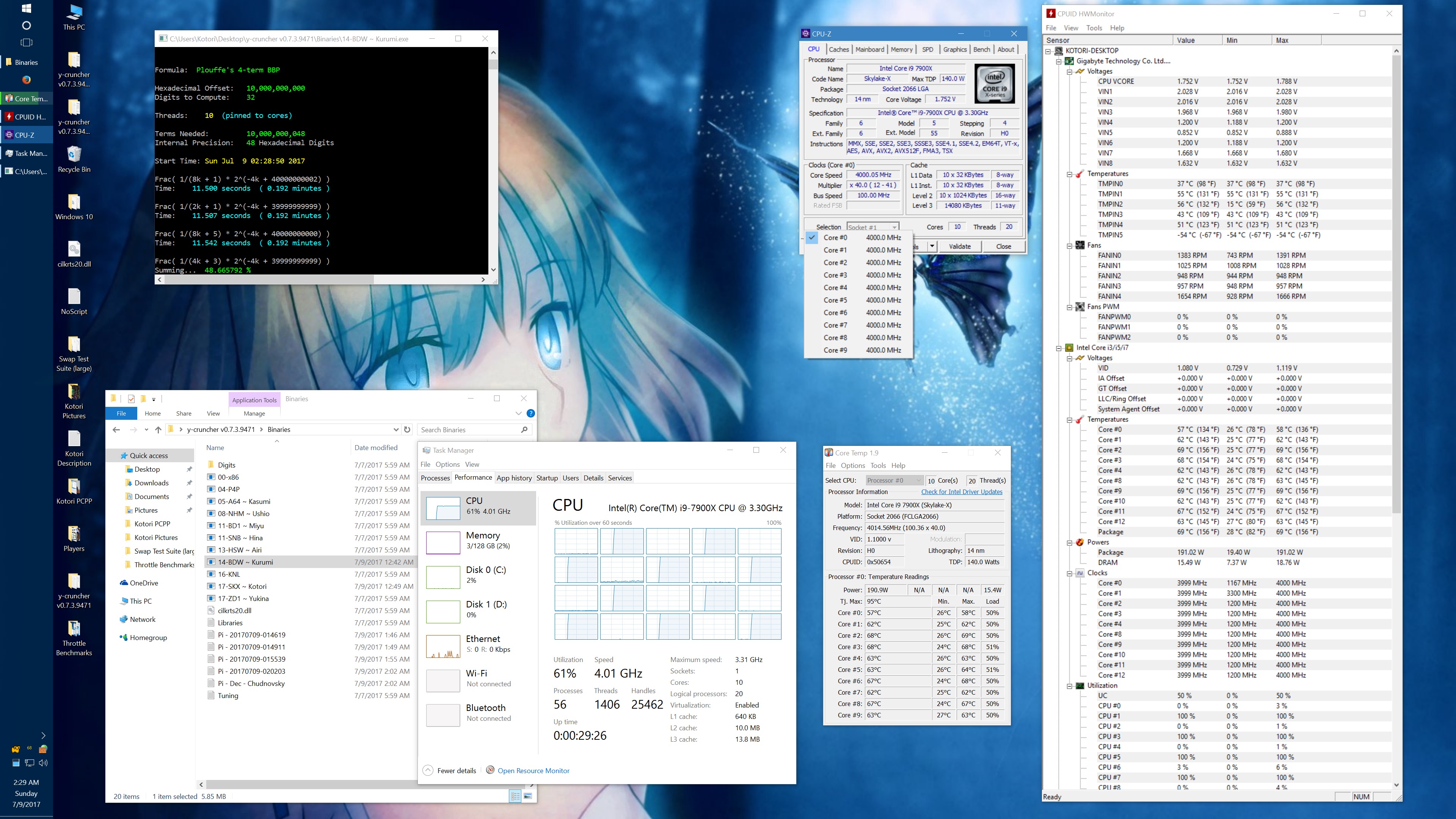Refresh the Binaries folder in Explorer
This screenshot has width=1456, height=819.
pos(407,430)
